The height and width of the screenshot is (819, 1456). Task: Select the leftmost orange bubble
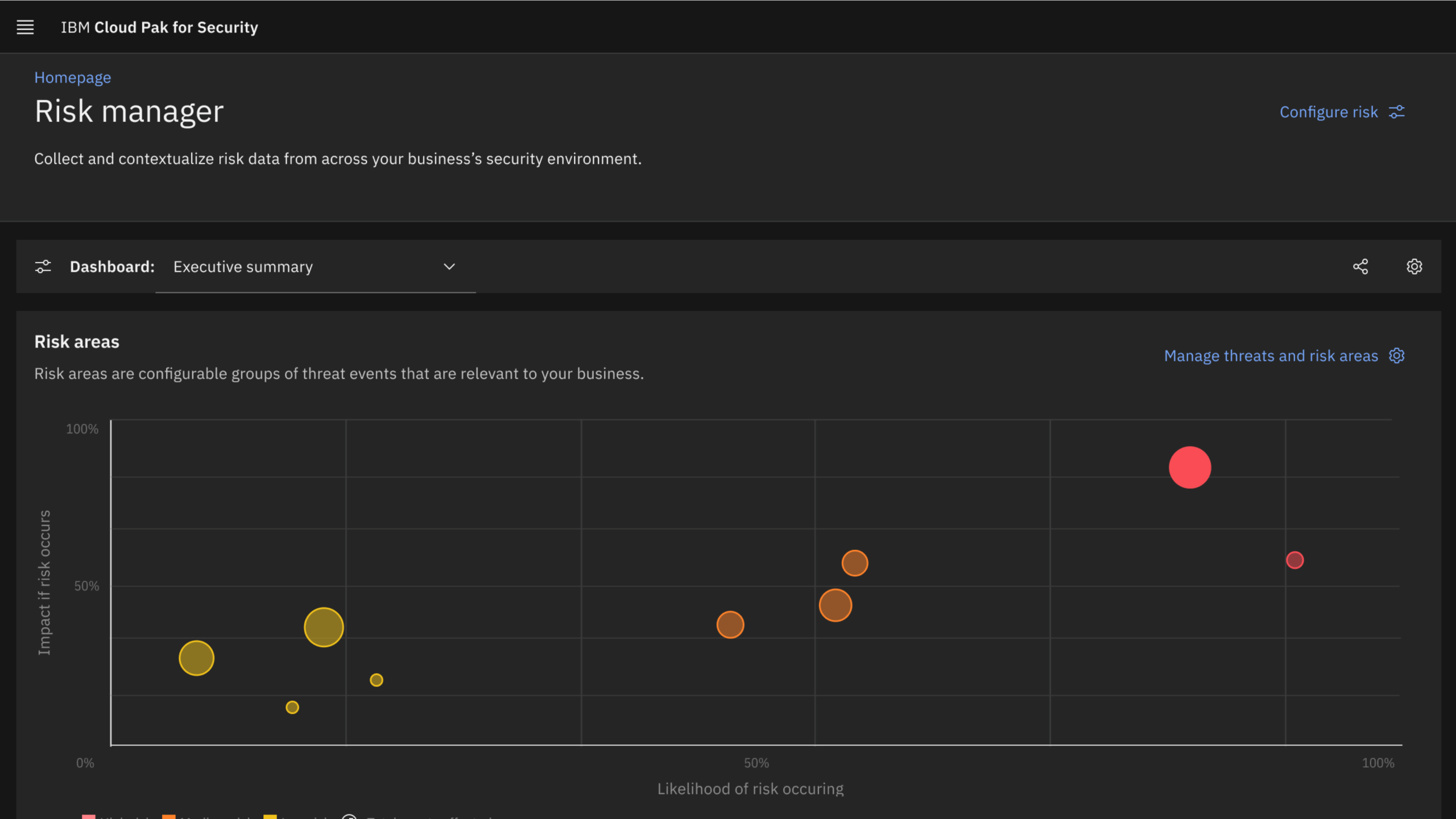tap(730, 624)
